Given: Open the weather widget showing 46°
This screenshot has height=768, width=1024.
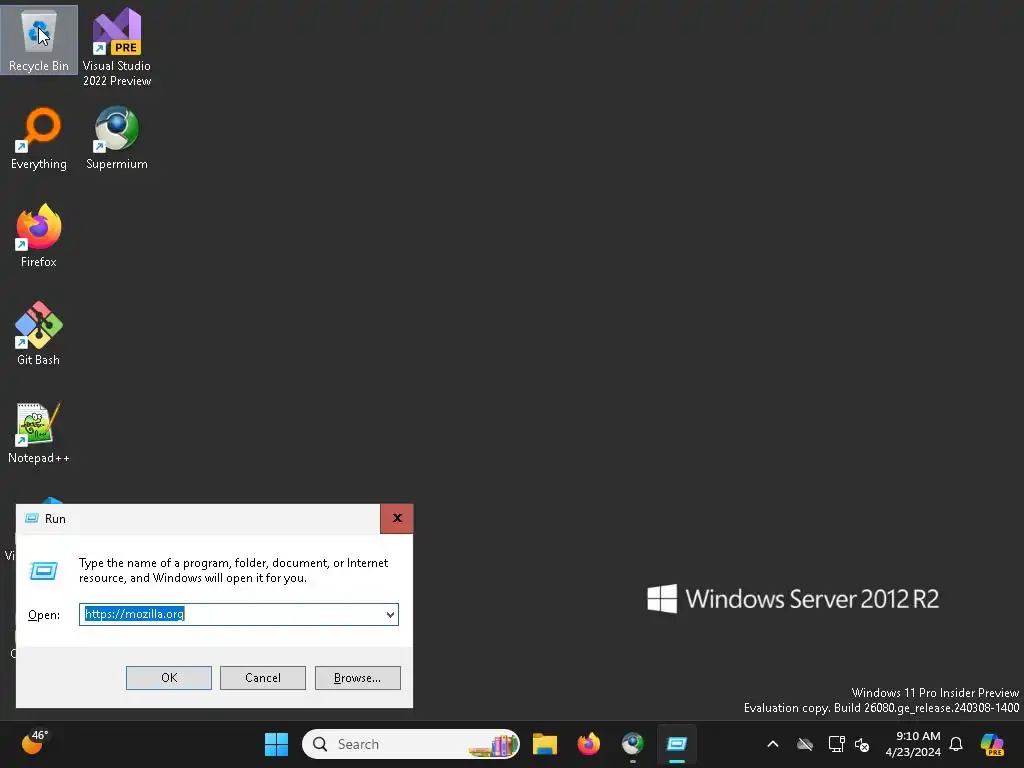Looking at the screenshot, I should click(35, 743).
